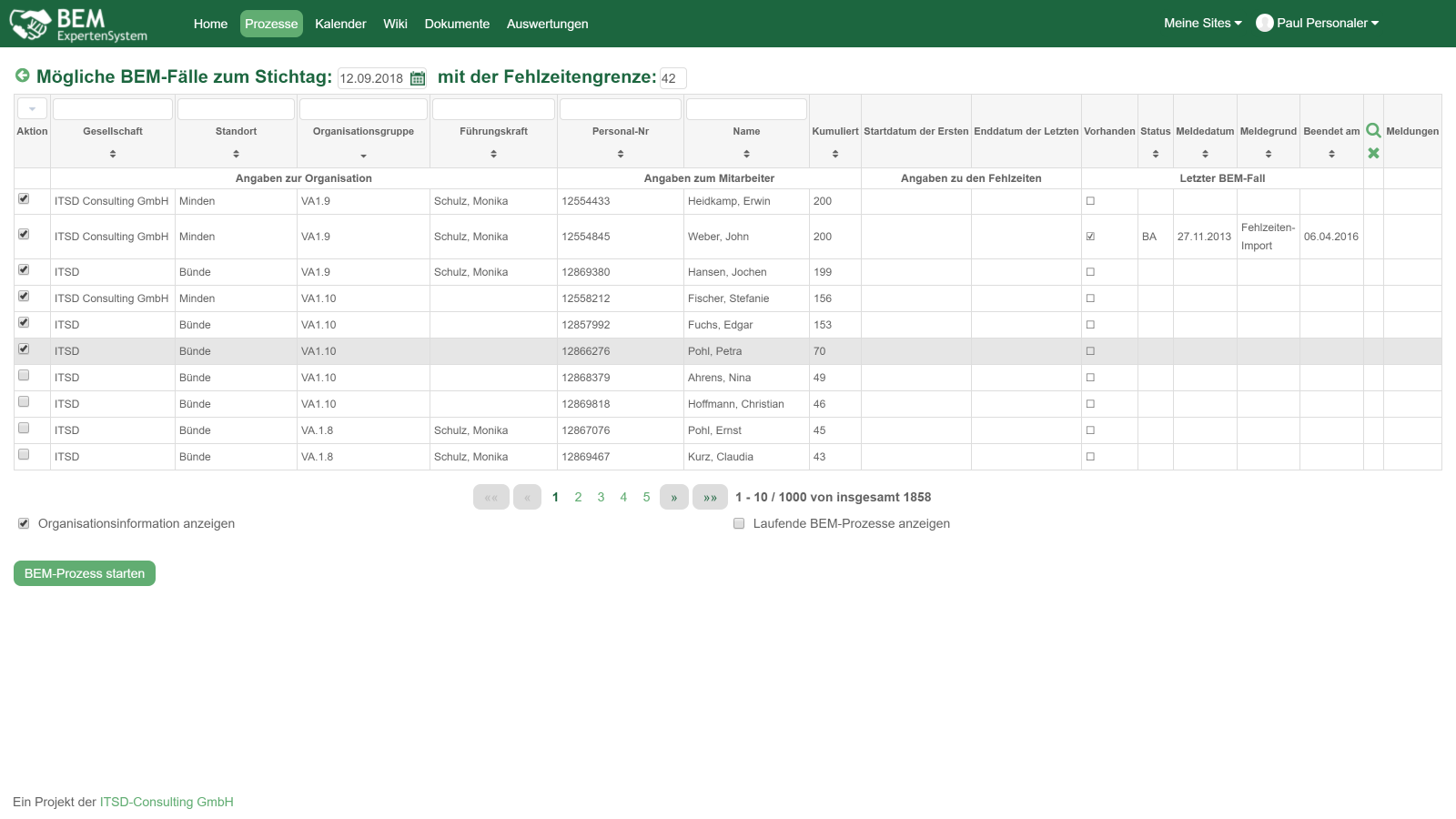Click the BEM ExpertenSystem logo
The image size is (1456, 819).
[79, 25]
